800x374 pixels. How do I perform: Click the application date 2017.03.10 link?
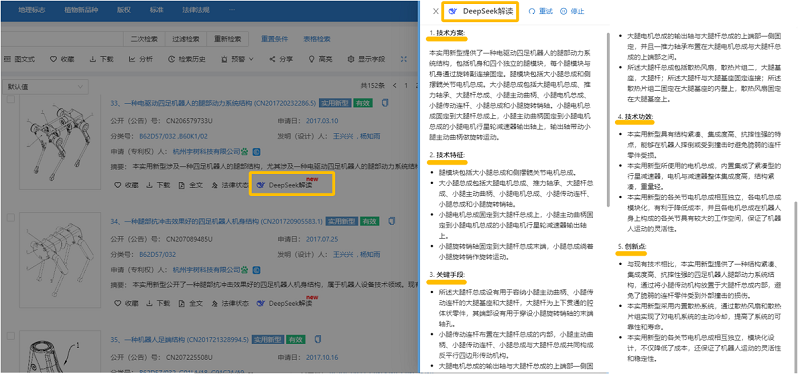(x=322, y=121)
